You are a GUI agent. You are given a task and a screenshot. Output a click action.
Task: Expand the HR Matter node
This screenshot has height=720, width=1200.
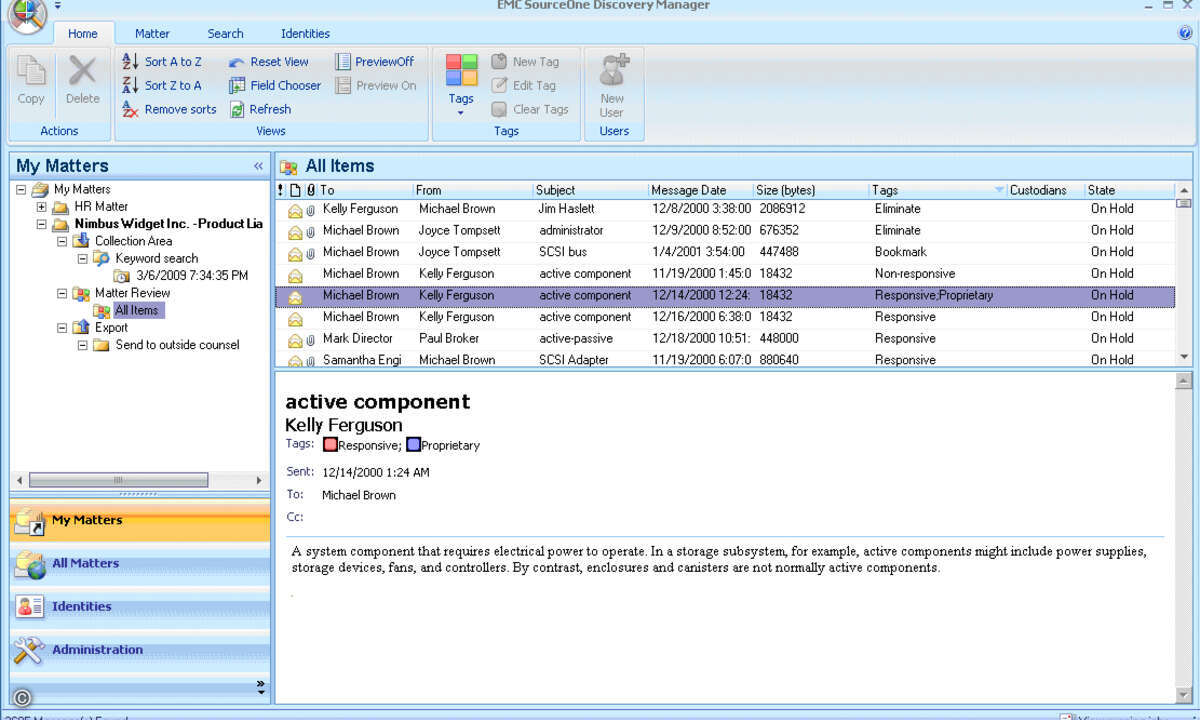point(41,207)
